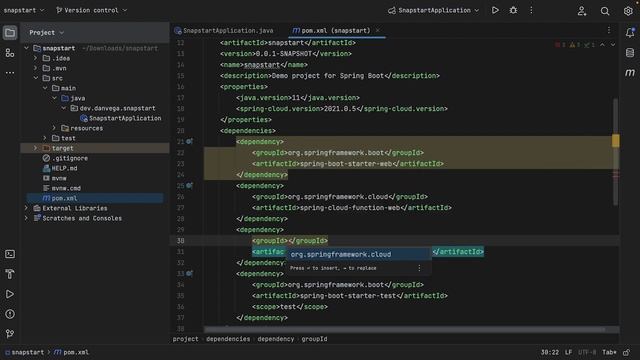Expand the test folder
The height and width of the screenshot is (360, 640).
[45, 138]
